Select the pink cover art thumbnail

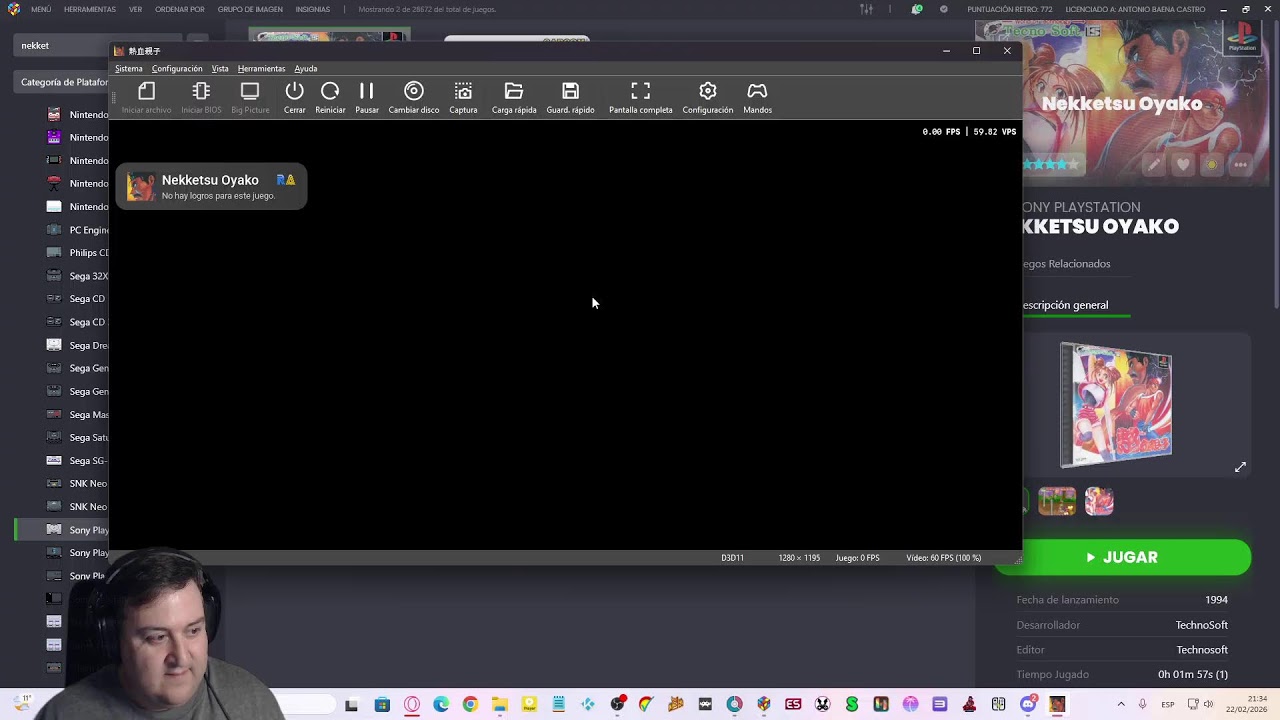point(1099,501)
